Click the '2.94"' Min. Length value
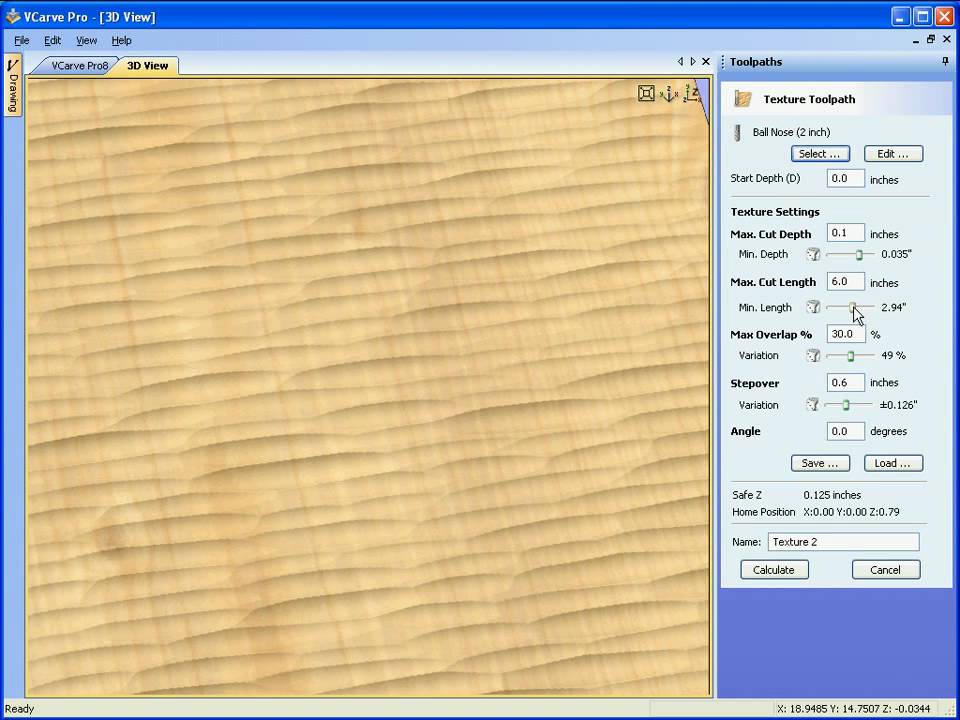 click(x=893, y=307)
